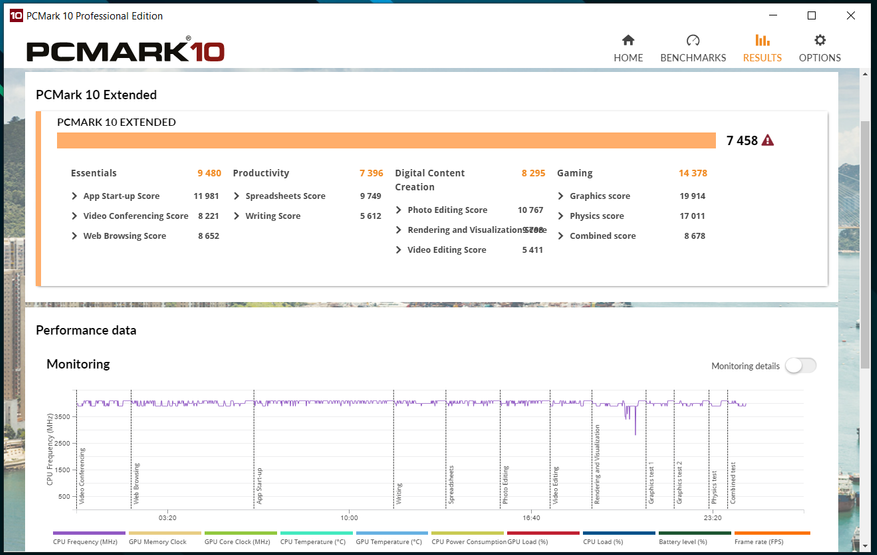Screen dimensions: 877x555
Task: Click the Benchmarks gauge icon
Action: coord(693,40)
